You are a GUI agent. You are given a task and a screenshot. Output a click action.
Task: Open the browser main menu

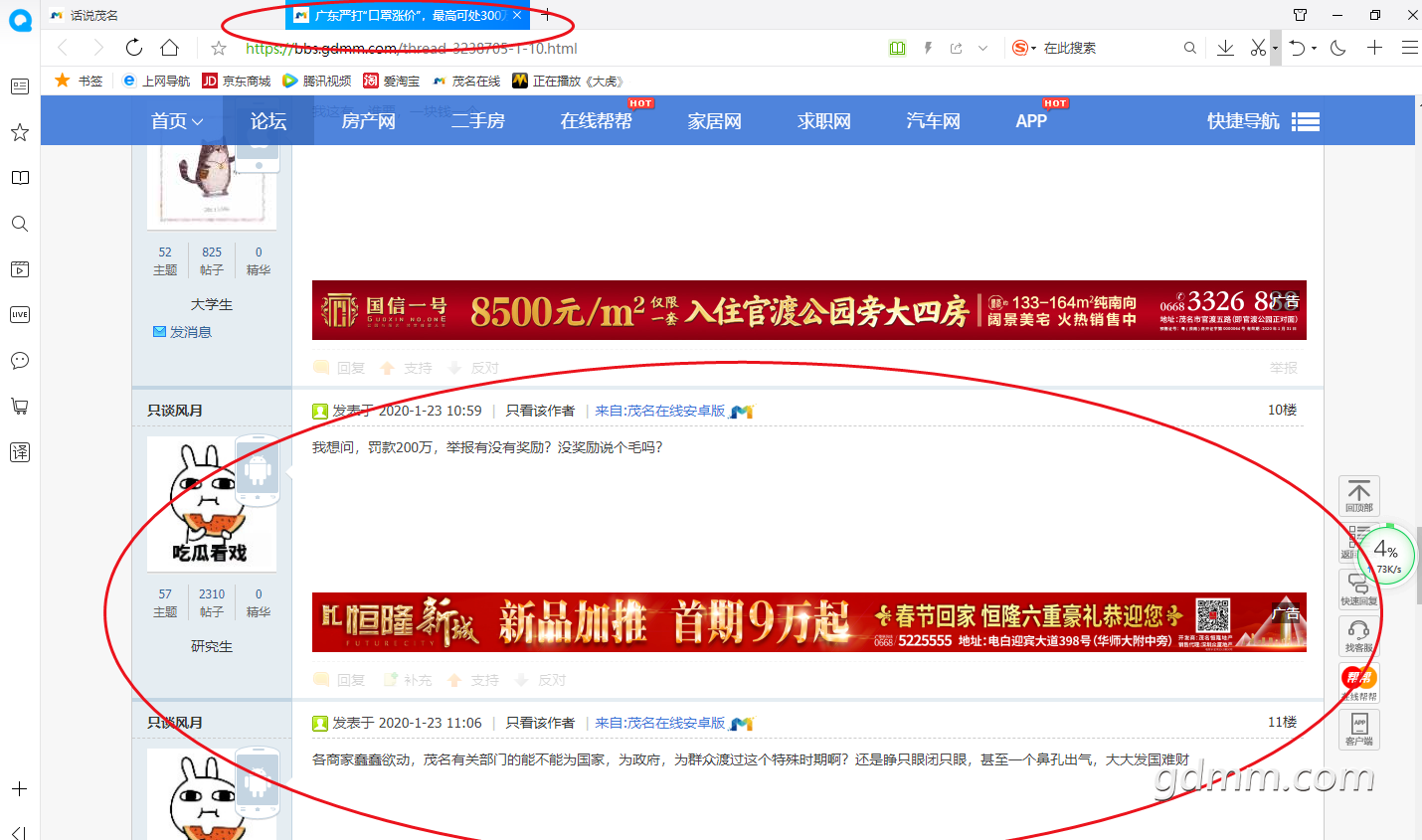click(1409, 48)
